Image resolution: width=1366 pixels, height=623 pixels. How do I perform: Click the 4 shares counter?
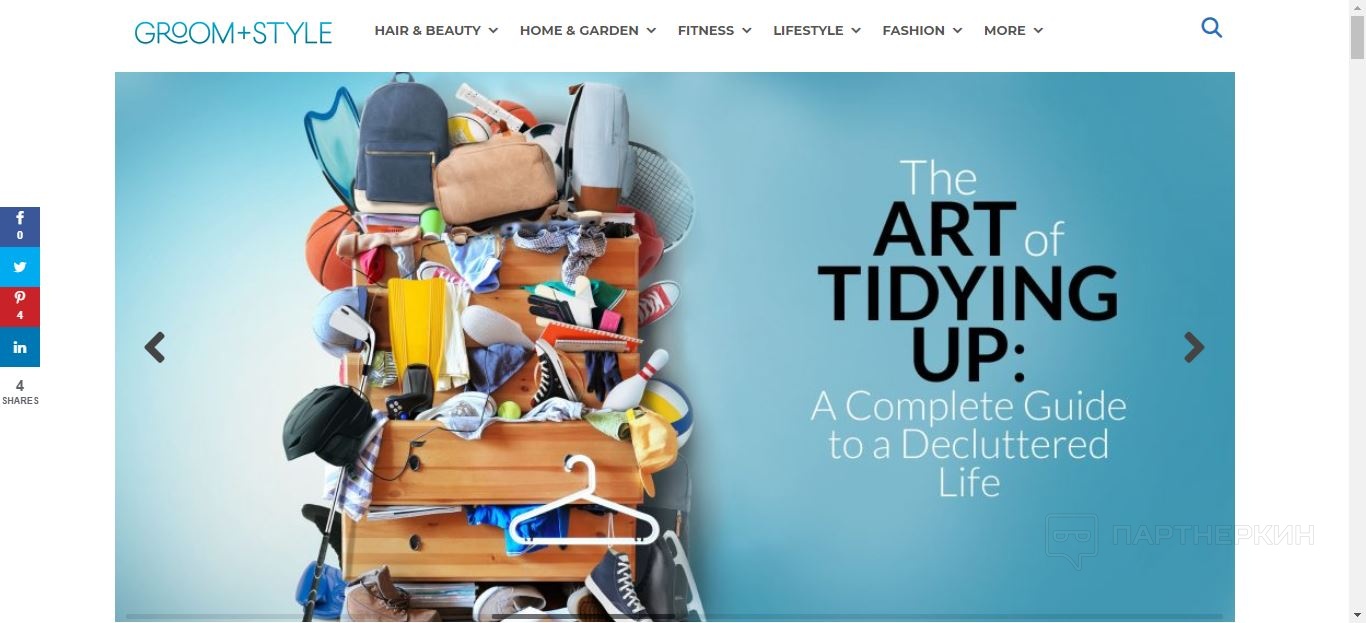pyautogui.click(x=20, y=391)
